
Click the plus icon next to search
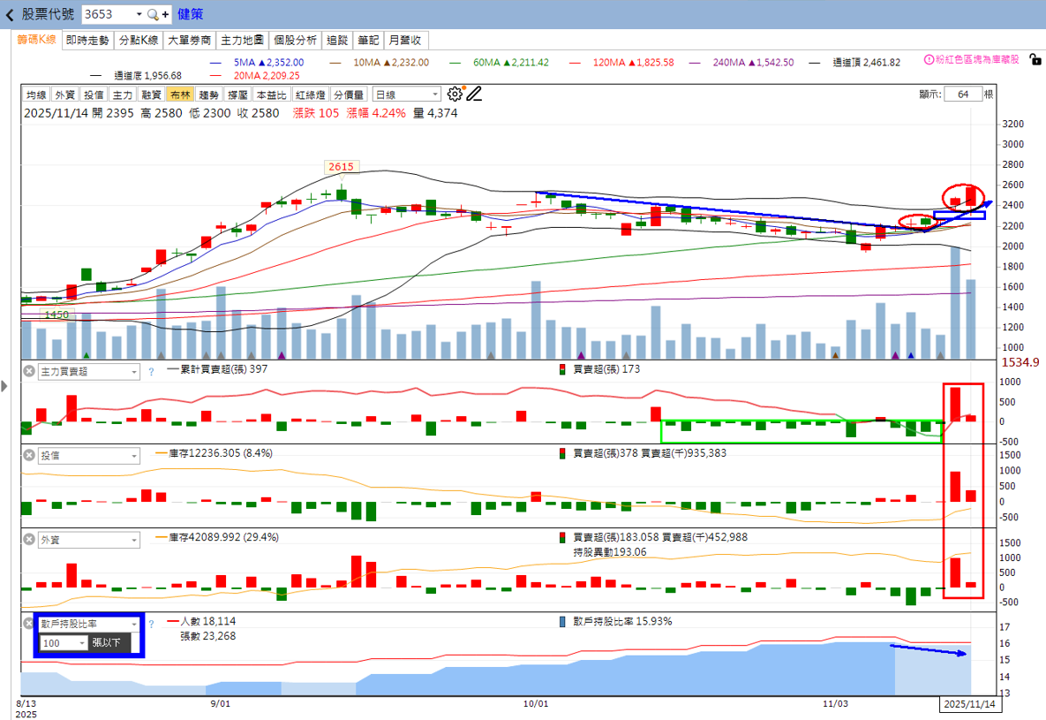[165, 14]
